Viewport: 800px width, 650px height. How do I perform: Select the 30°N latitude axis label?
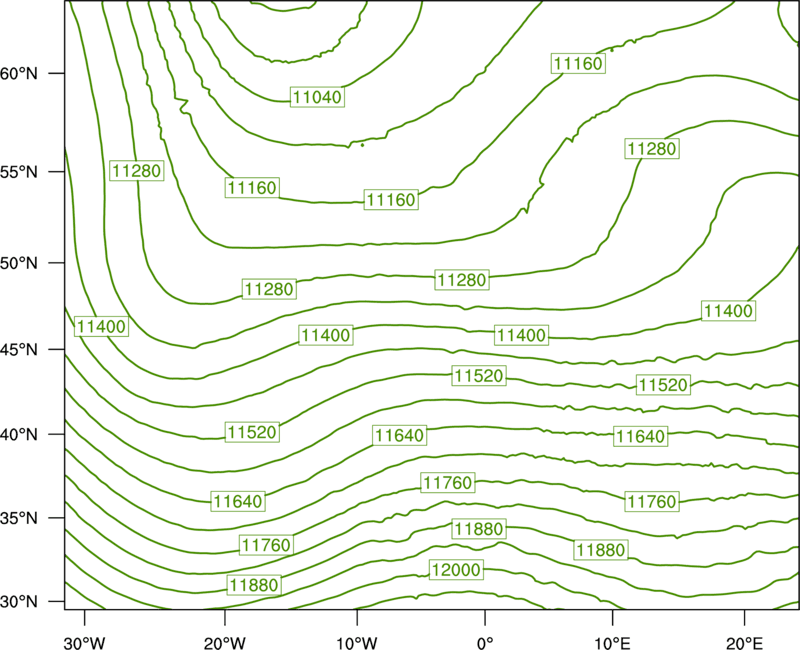coord(19,602)
